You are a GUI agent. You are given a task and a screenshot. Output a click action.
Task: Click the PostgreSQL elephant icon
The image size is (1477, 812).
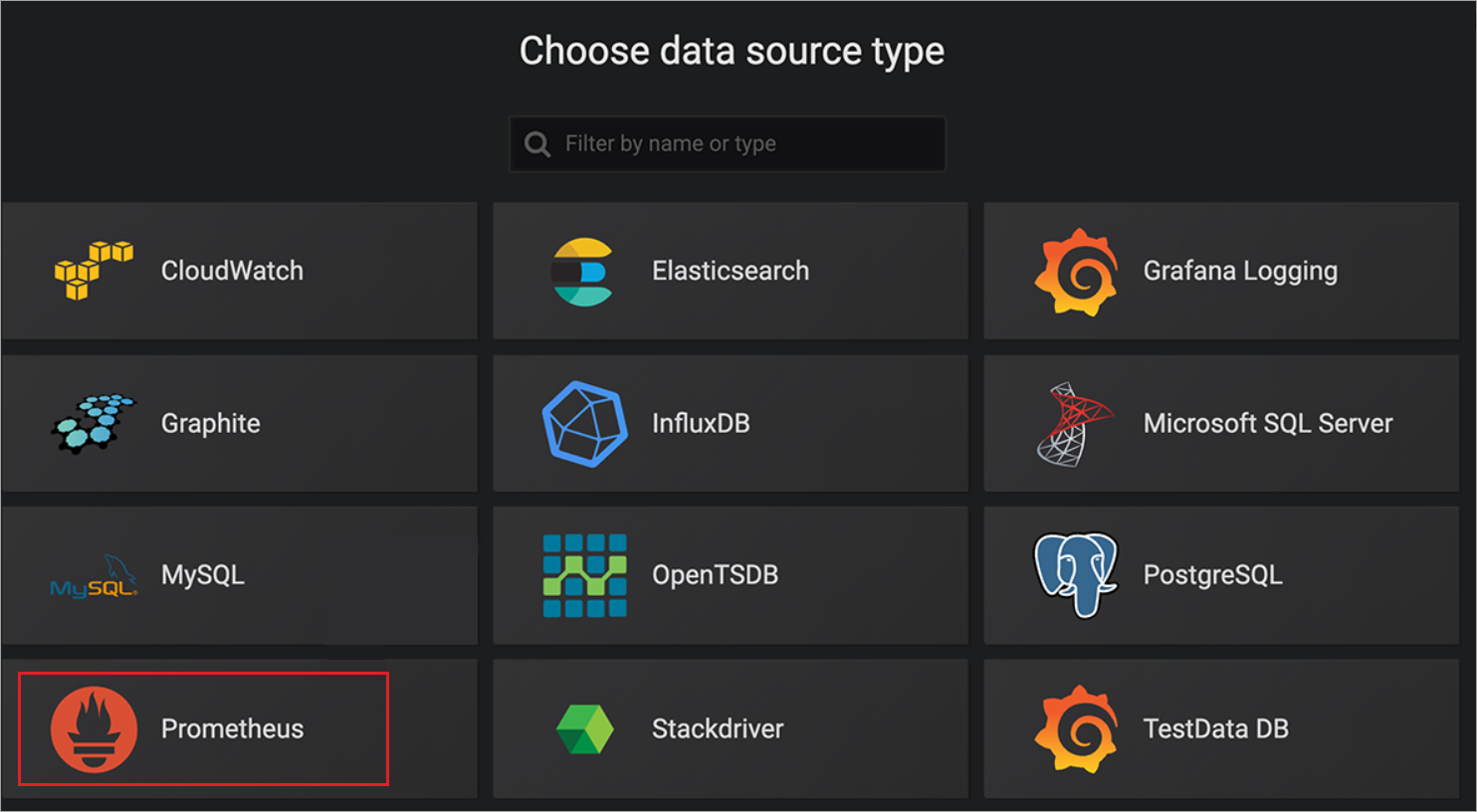pos(1076,574)
